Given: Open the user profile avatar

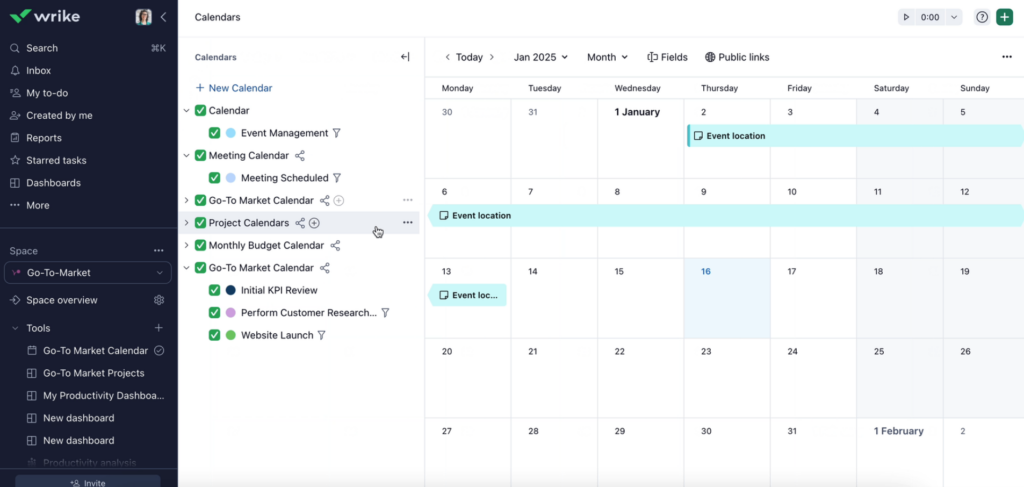Looking at the screenshot, I should point(143,17).
